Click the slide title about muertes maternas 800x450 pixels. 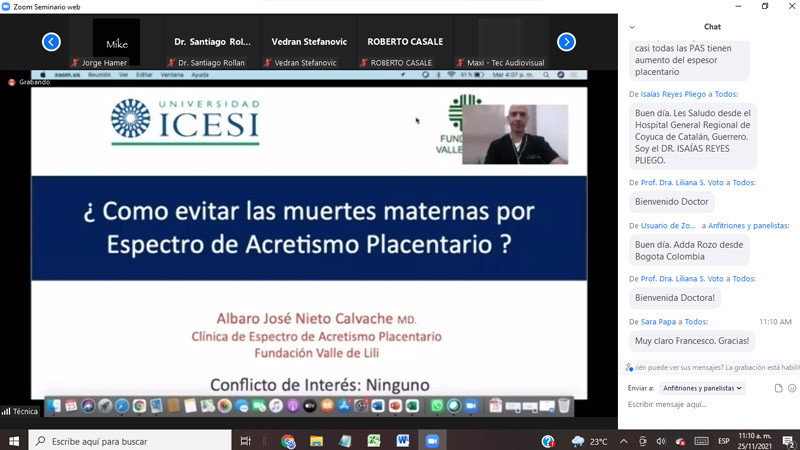[309, 228]
